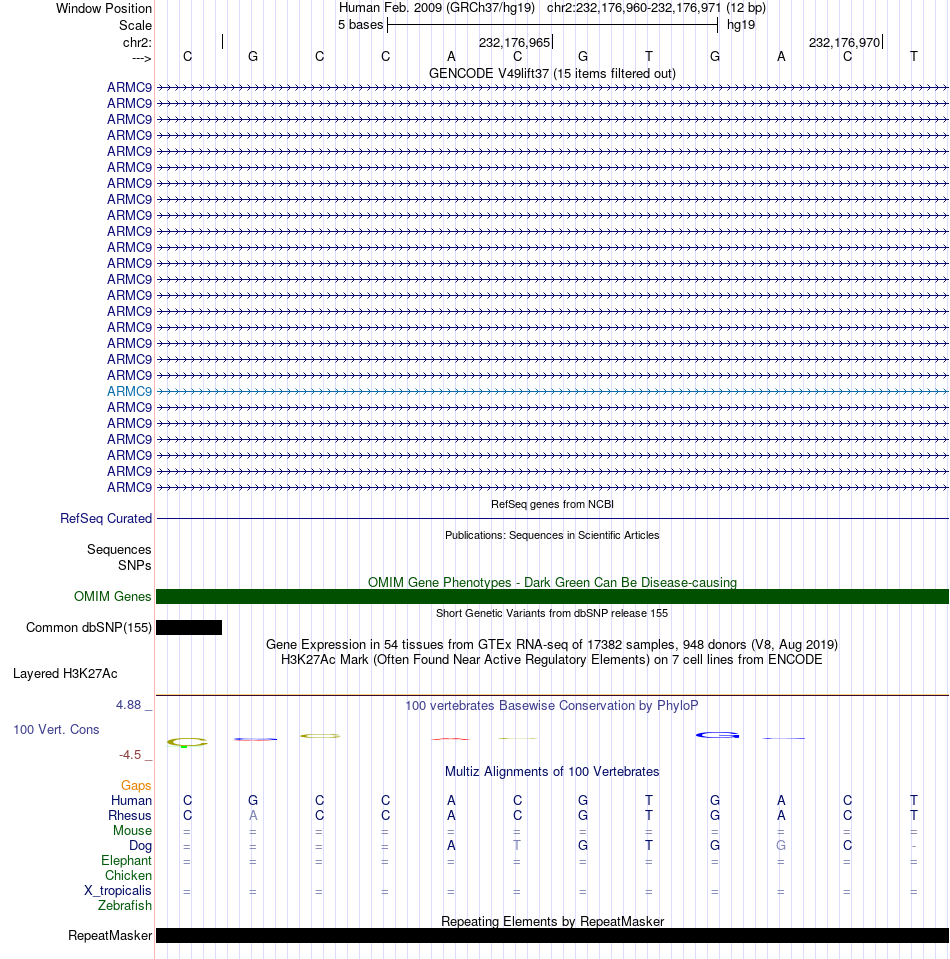Select the Rhesus alignment row label
This screenshot has width=950, height=959.
[x=130, y=815]
